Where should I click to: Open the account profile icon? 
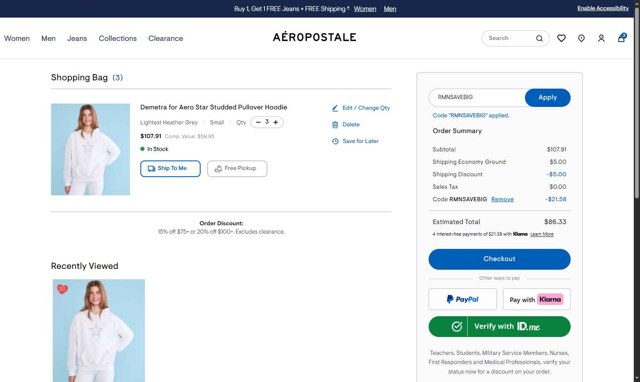pyautogui.click(x=601, y=38)
